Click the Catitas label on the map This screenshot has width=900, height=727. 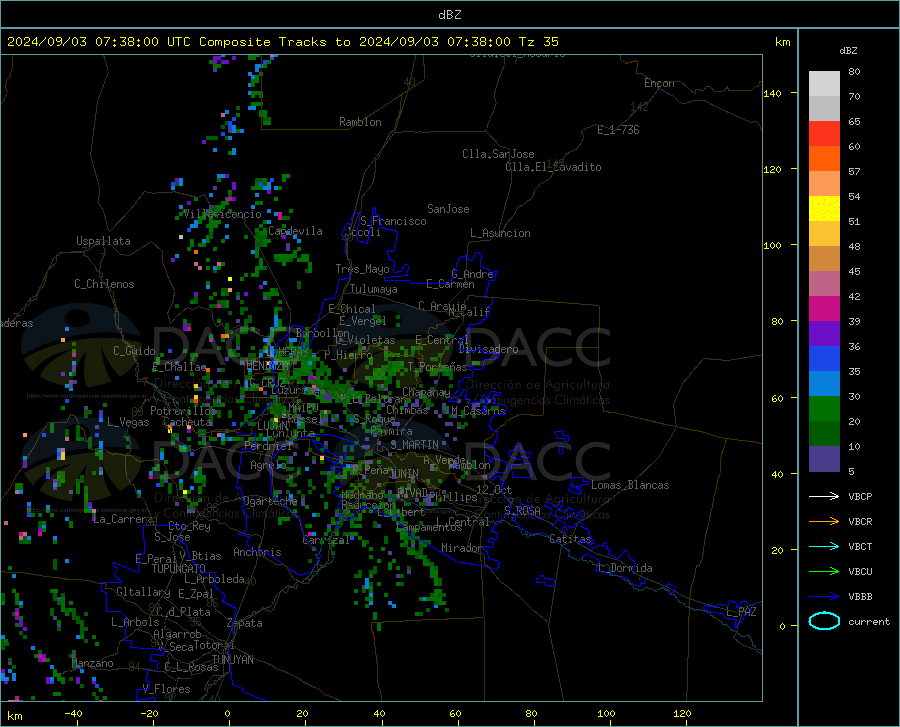coord(570,539)
